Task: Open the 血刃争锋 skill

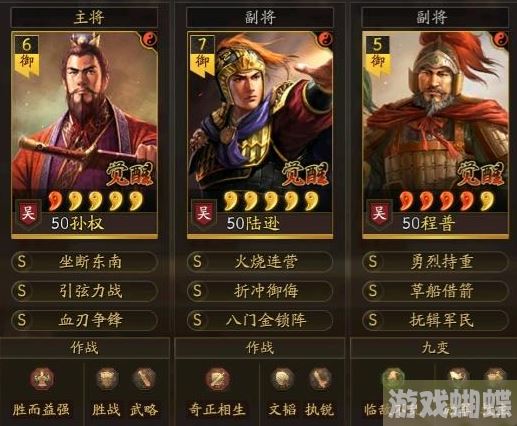Action: (84, 320)
